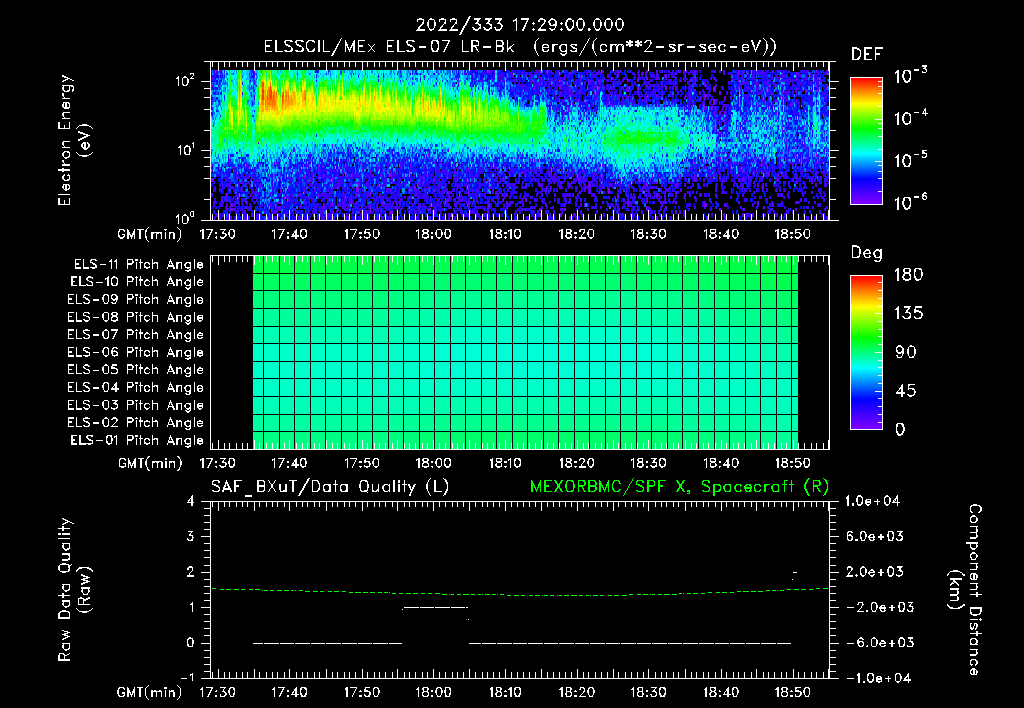Viewport: 1024px width, 708px height.
Task: Select the ELS-02 Pitch Angle row label
Action: click(135, 423)
